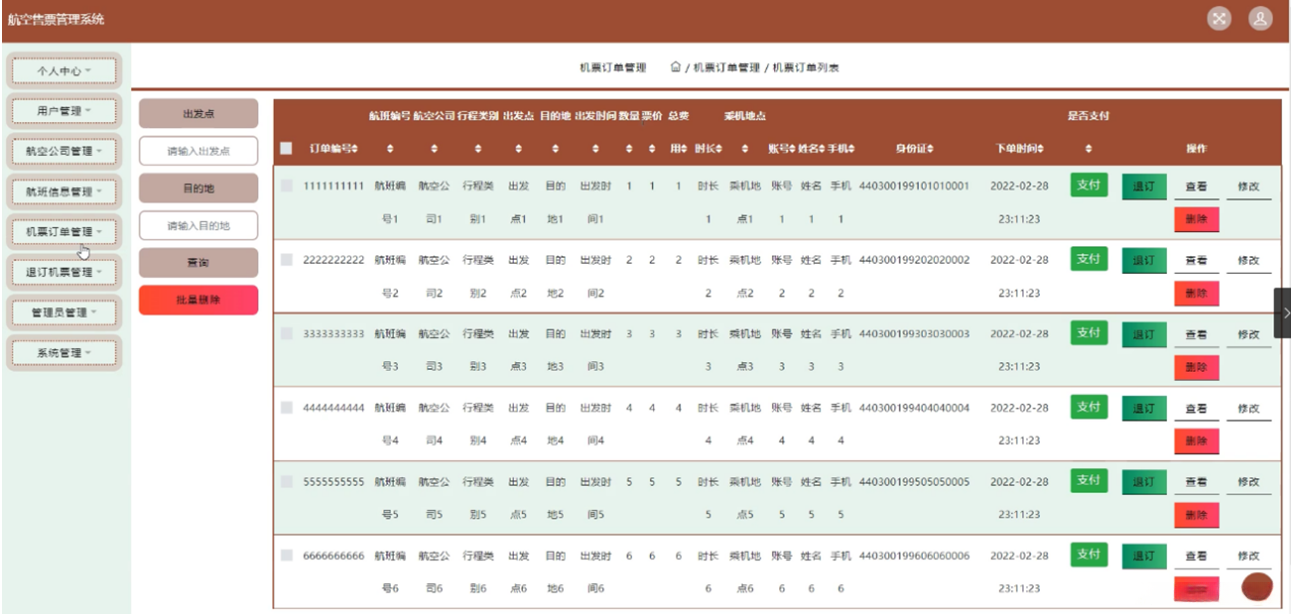Image resolution: width=1292 pixels, height=614 pixels.
Task: Click 支付 for order 6666666666
Action: pyautogui.click(x=1089, y=555)
